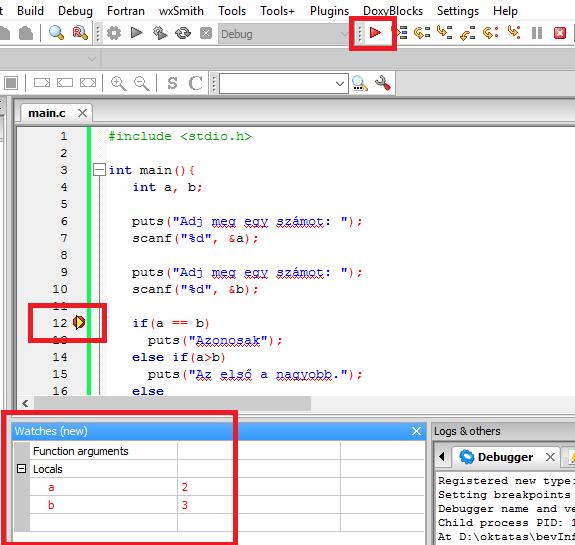Open settings with the wrench icon

tap(382, 83)
